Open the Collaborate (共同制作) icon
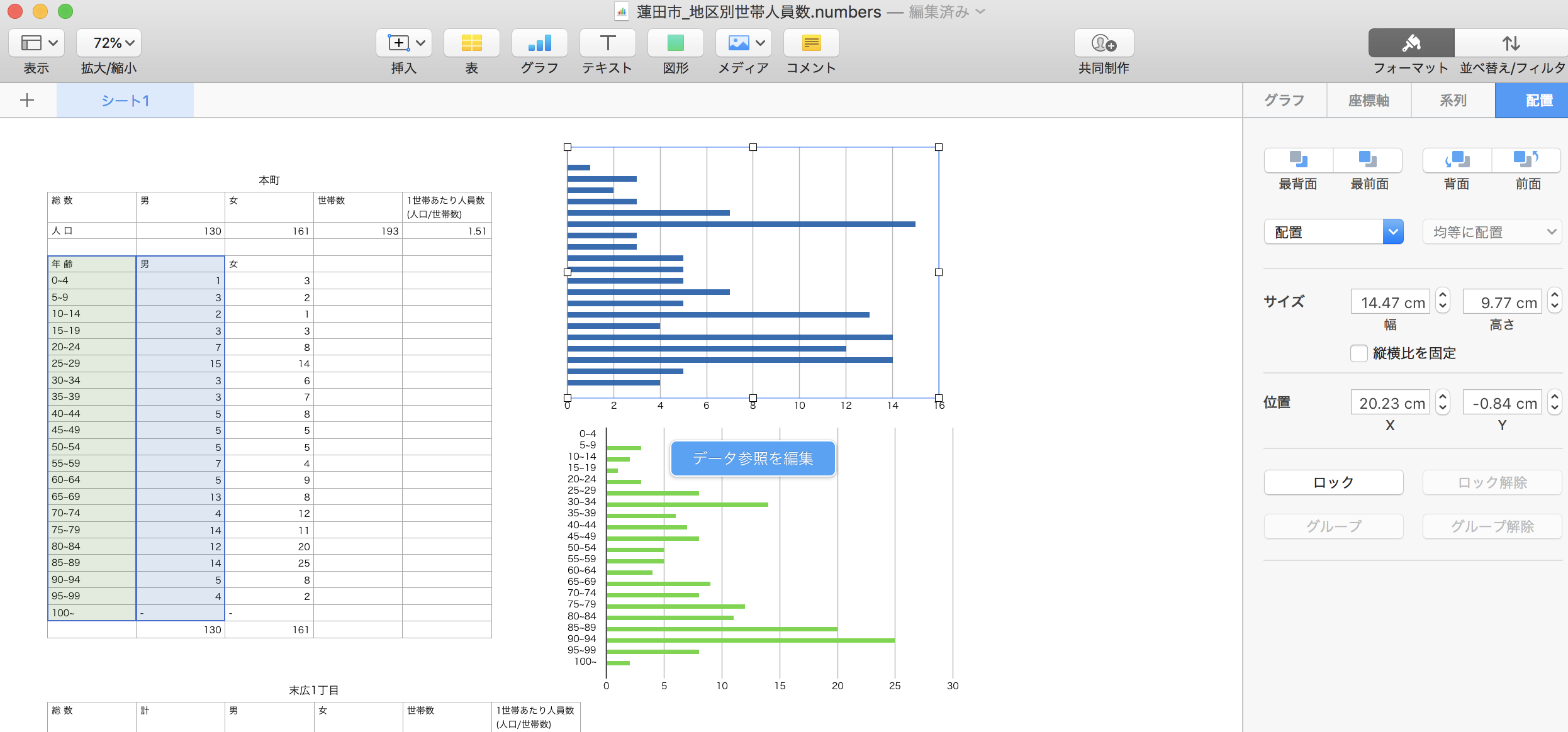 point(1104,43)
